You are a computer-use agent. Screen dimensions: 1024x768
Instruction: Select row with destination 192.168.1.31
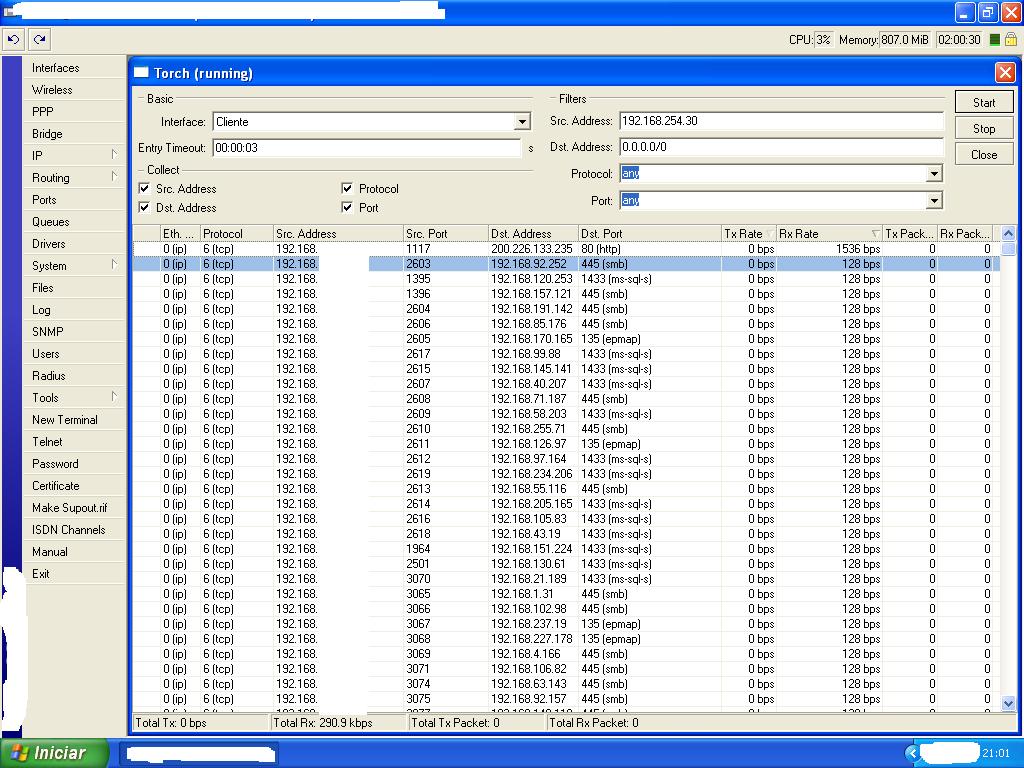point(566,594)
